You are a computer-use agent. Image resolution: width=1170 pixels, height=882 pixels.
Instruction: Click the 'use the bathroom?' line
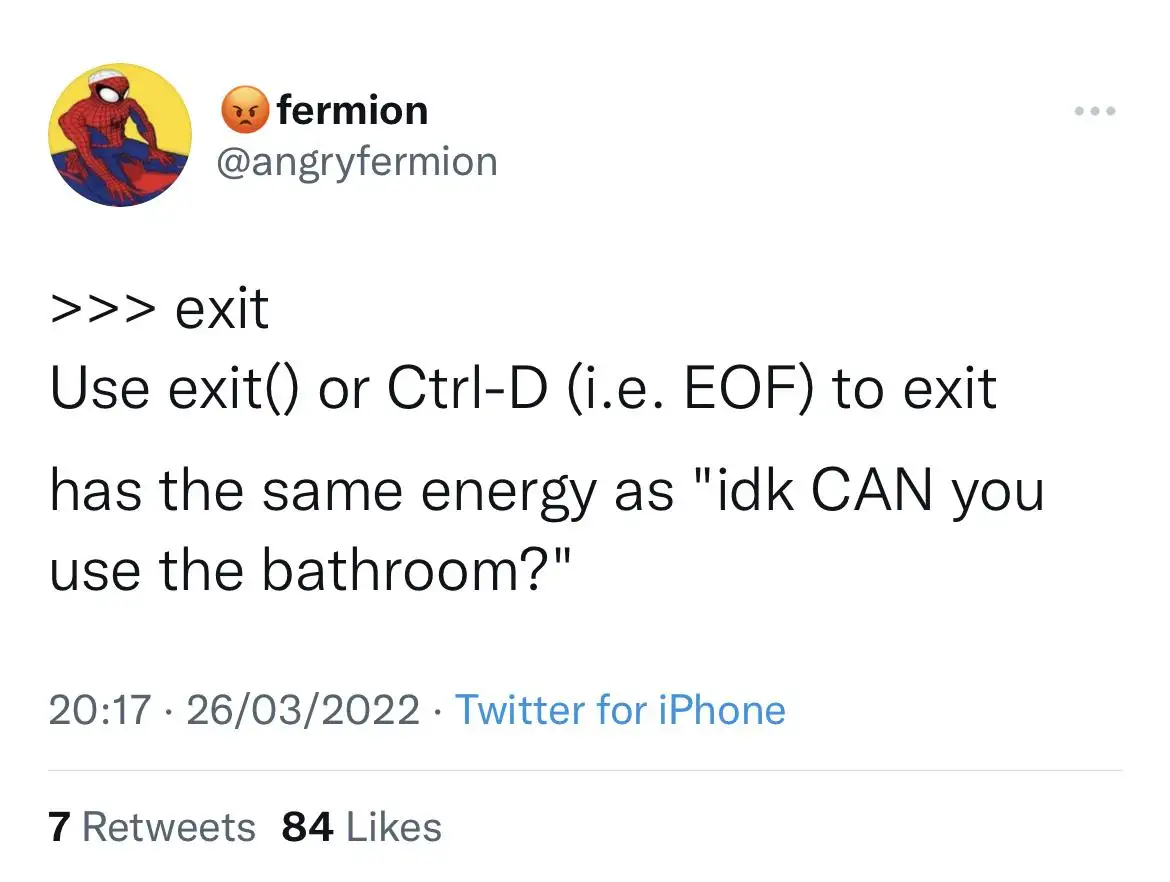(310, 571)
